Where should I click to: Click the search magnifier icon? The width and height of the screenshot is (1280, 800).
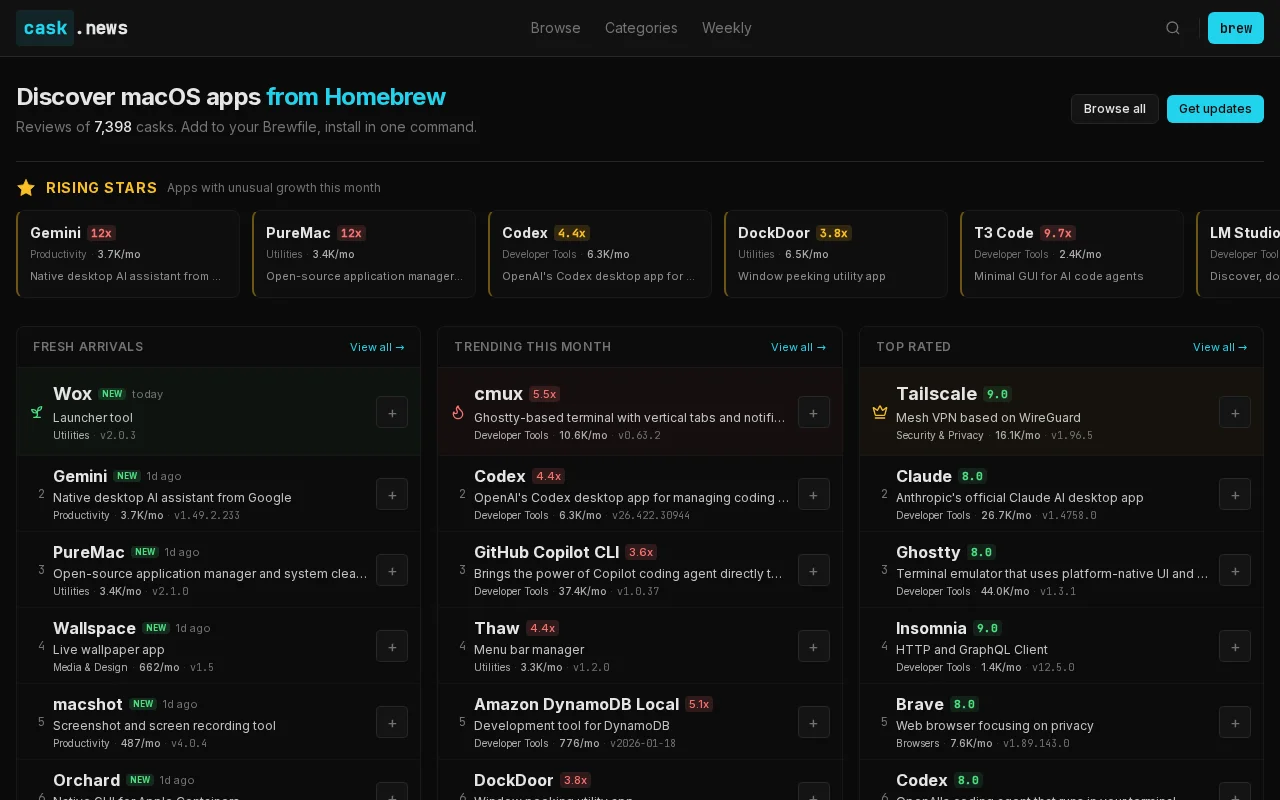[x=1173, y=28]
